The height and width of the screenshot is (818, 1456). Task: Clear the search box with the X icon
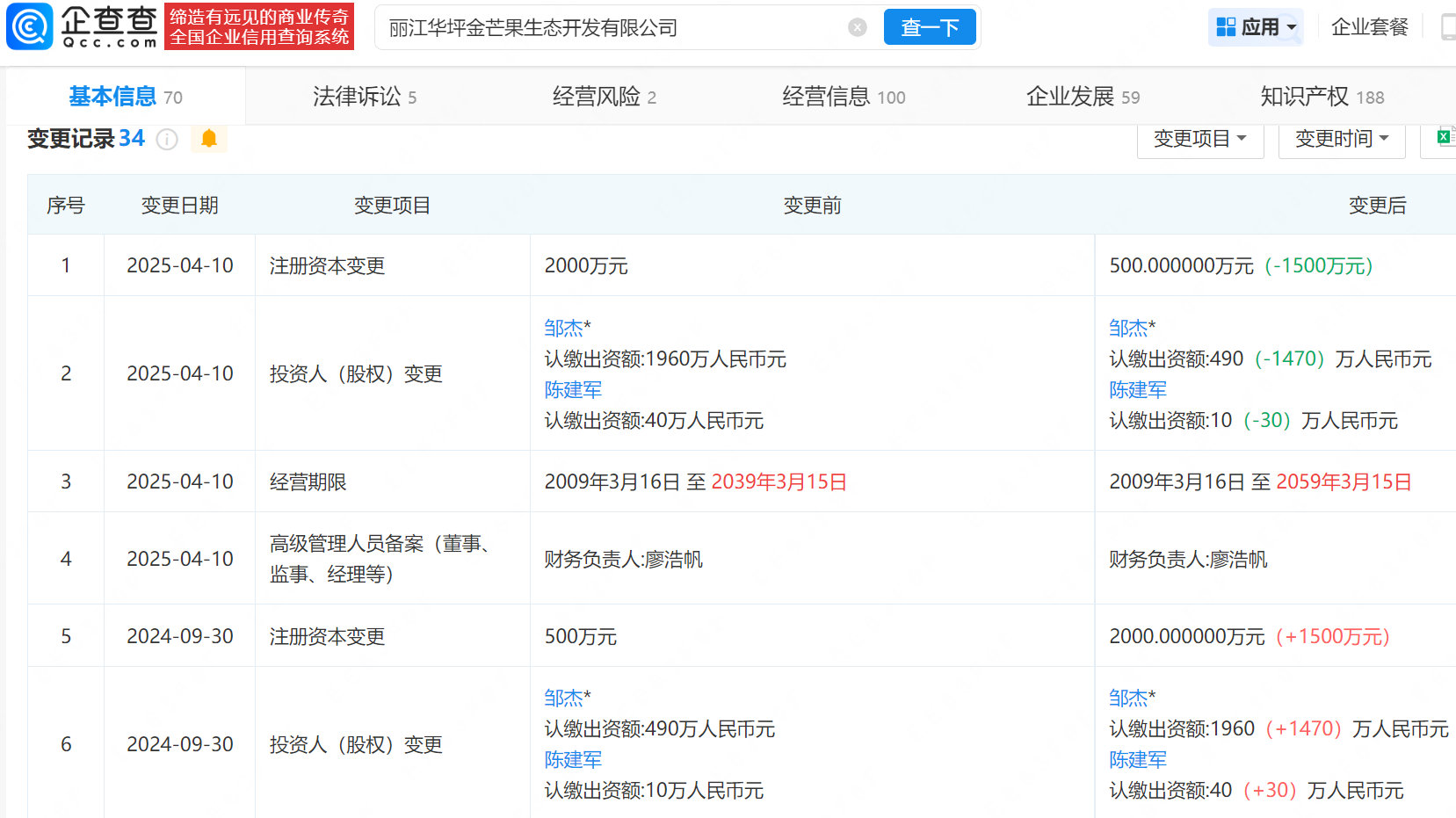(858, 27)
